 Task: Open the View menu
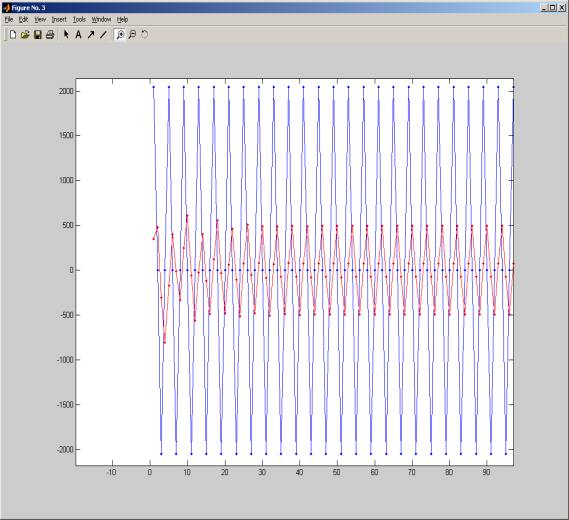coord(40,20)
